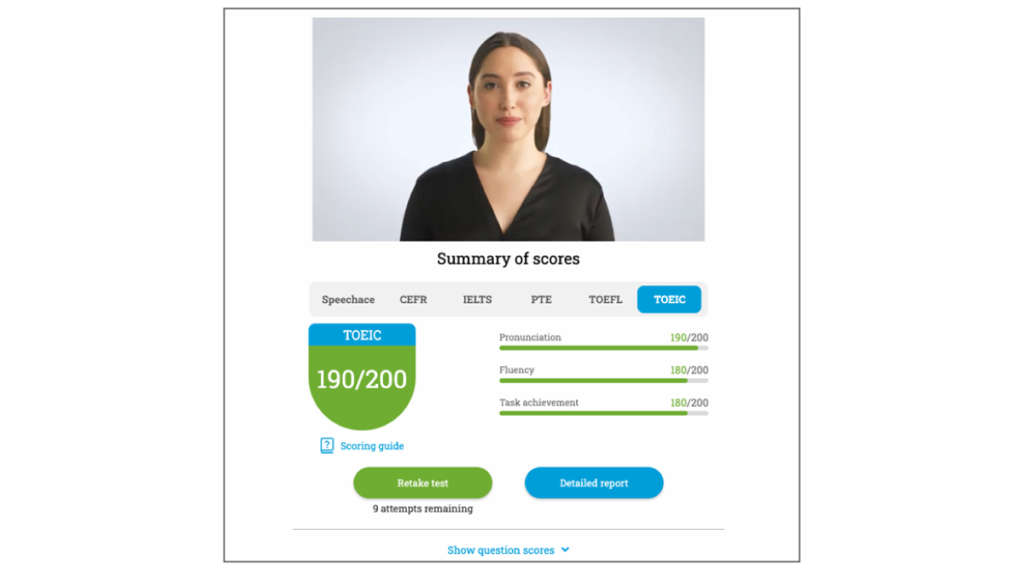Click the Pronunciation 190/200 score value
Screen dimensions: 1024x576
point(689,338)
